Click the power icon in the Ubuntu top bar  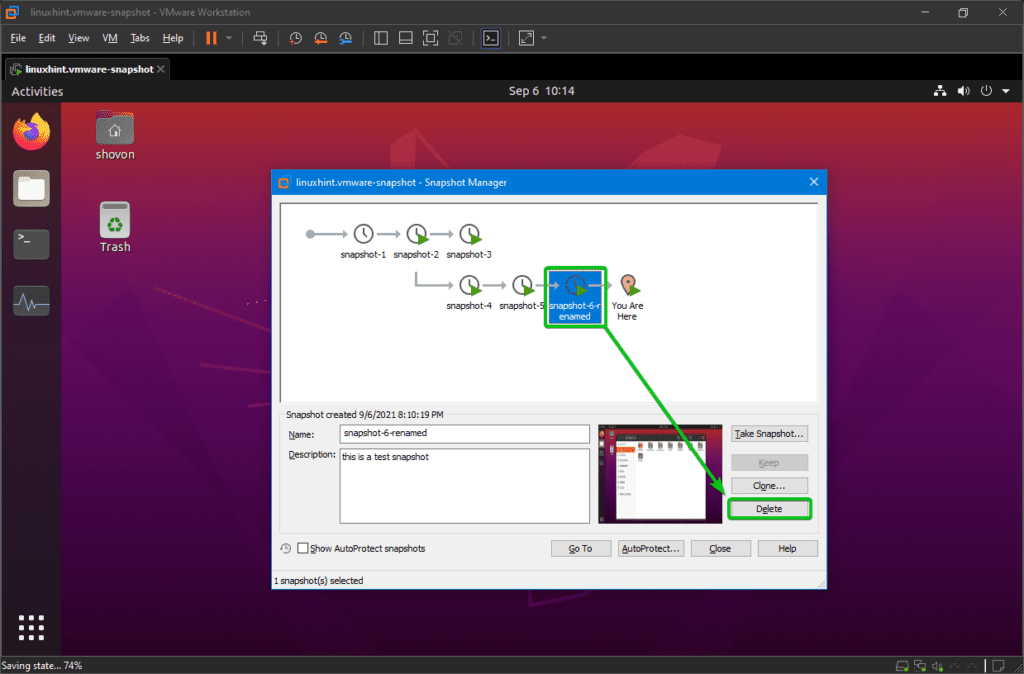986,91
